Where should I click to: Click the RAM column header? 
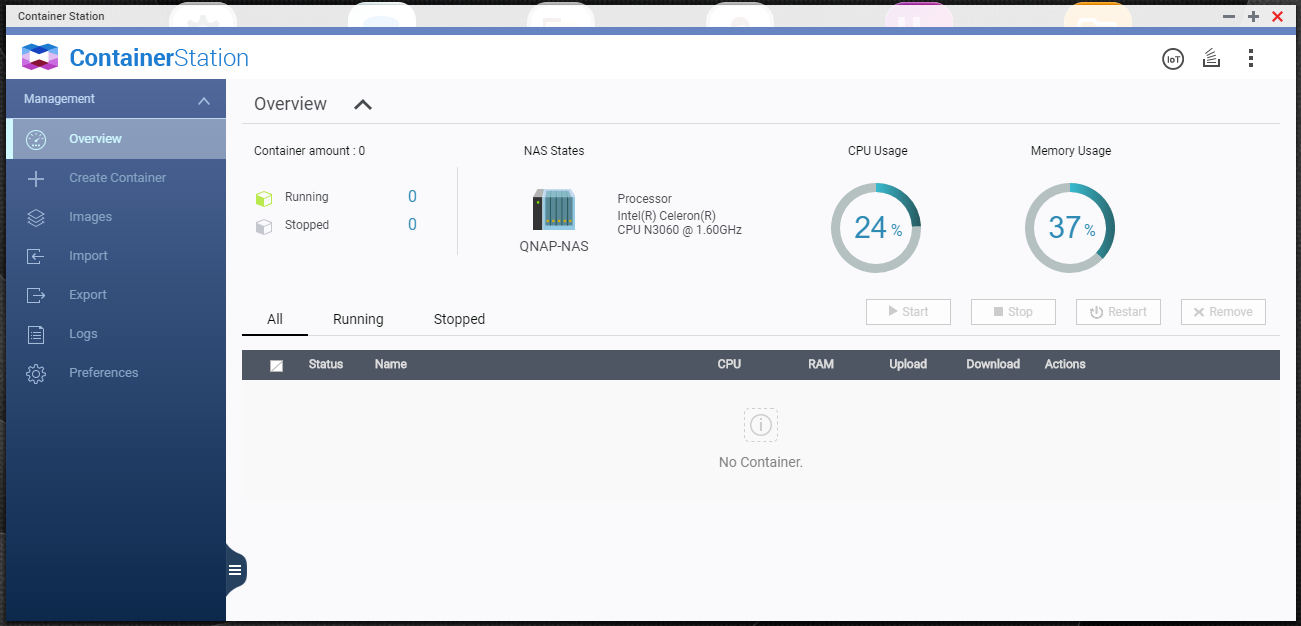pyautogui.click(x=821, y=364)
